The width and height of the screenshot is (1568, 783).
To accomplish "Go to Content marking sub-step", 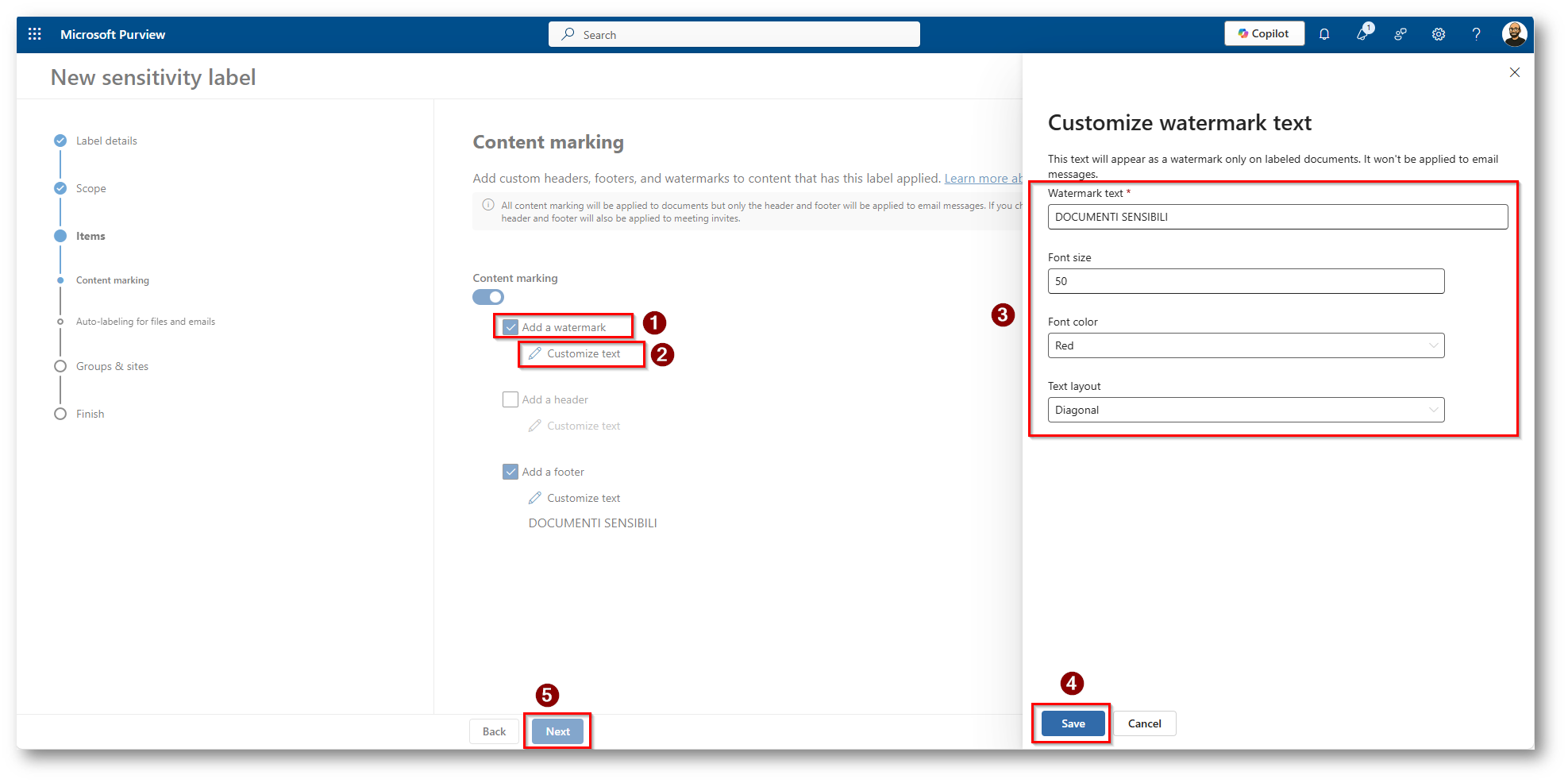I will click(113, 280).
